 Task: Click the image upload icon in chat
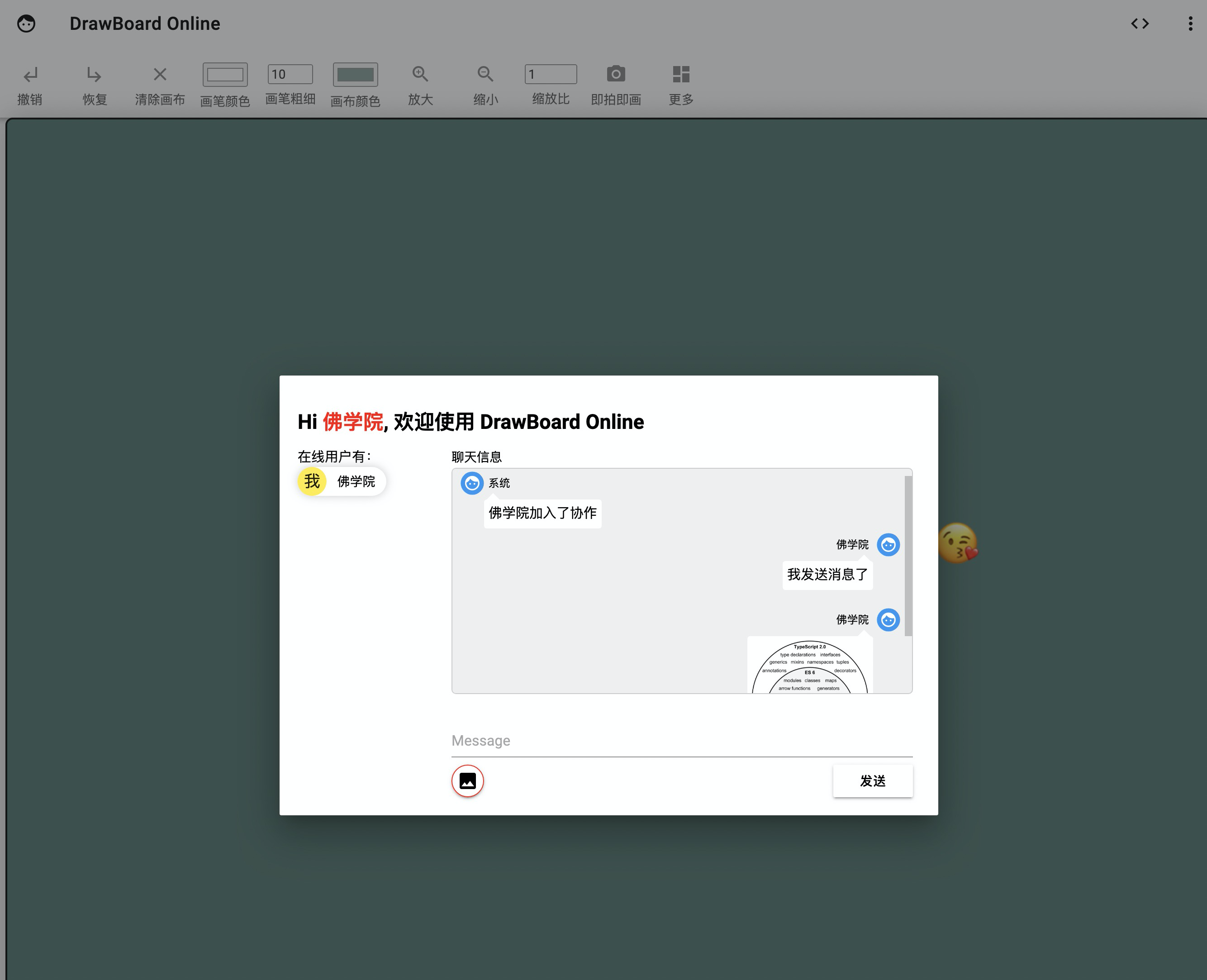click(x=467, y=781)
